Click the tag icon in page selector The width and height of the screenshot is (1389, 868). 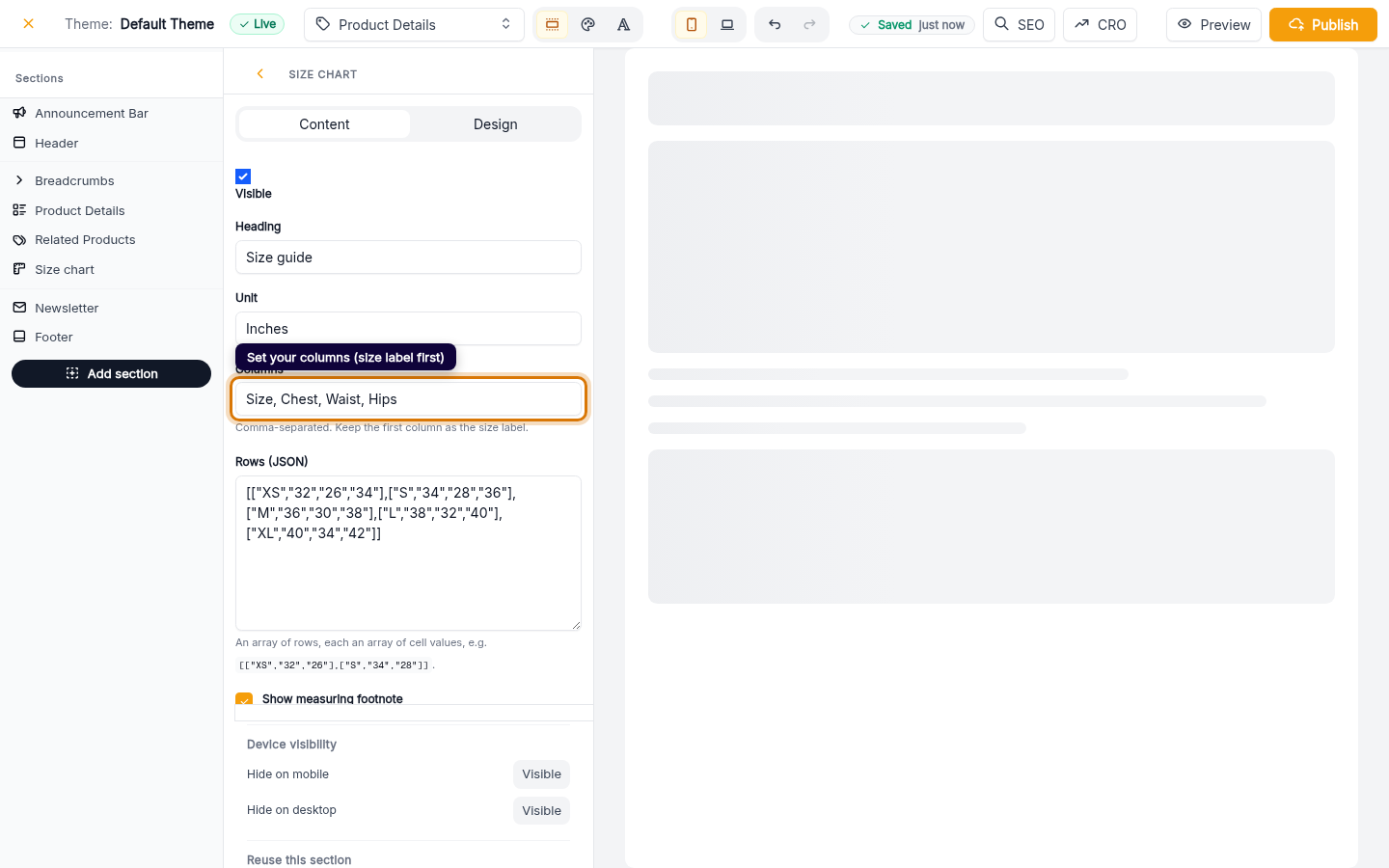click(323, 24)
